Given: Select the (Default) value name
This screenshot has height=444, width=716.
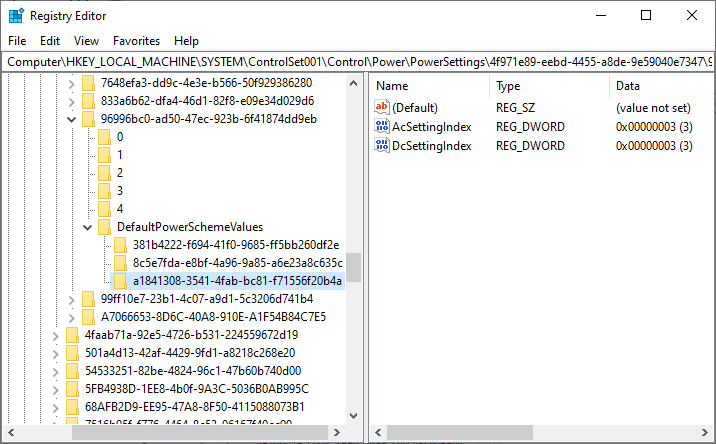Looking at the screenshot, I should (415, 108).
